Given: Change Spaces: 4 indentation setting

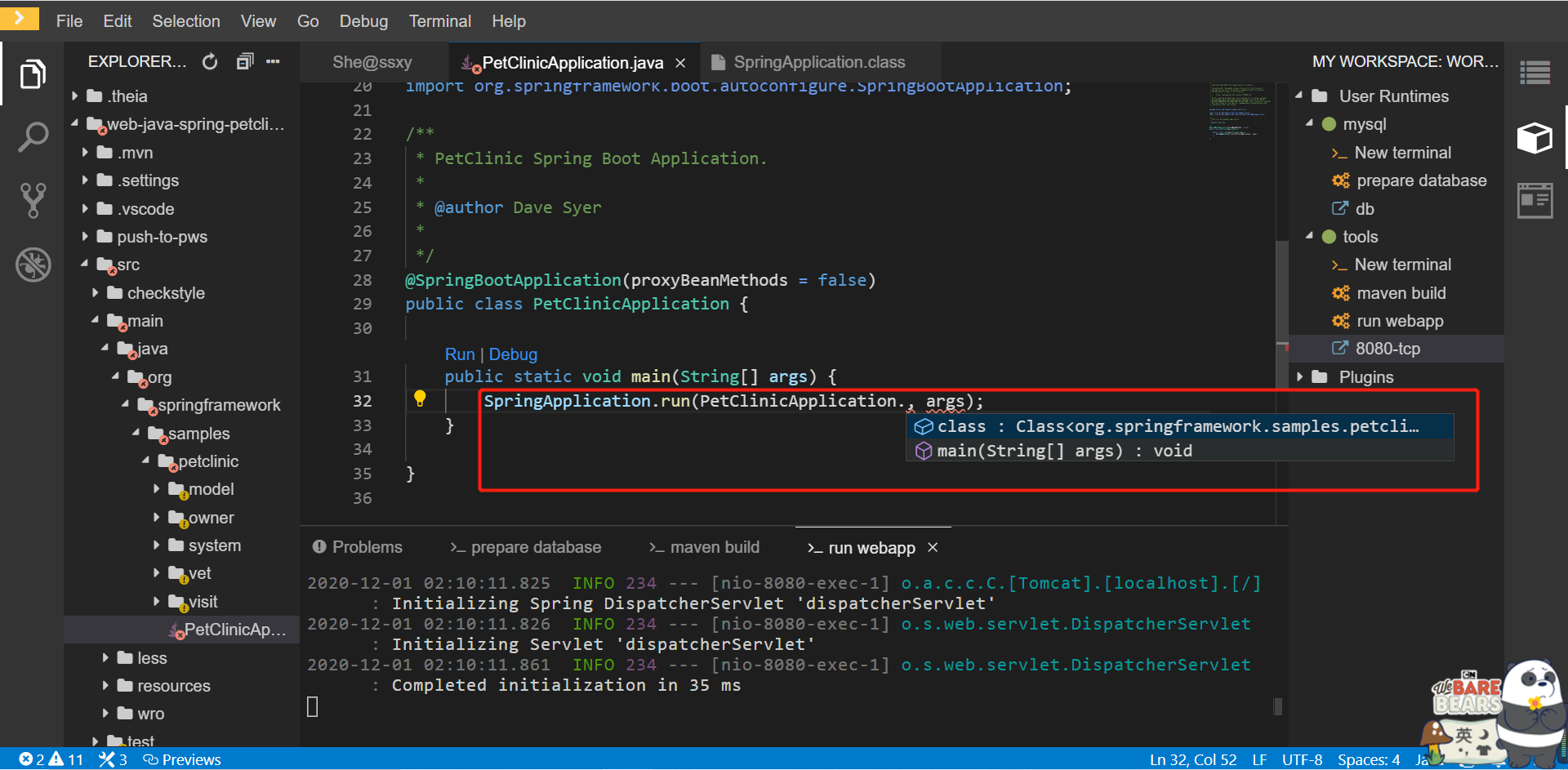Looking at the screenshot, I should click(1369, 759).
